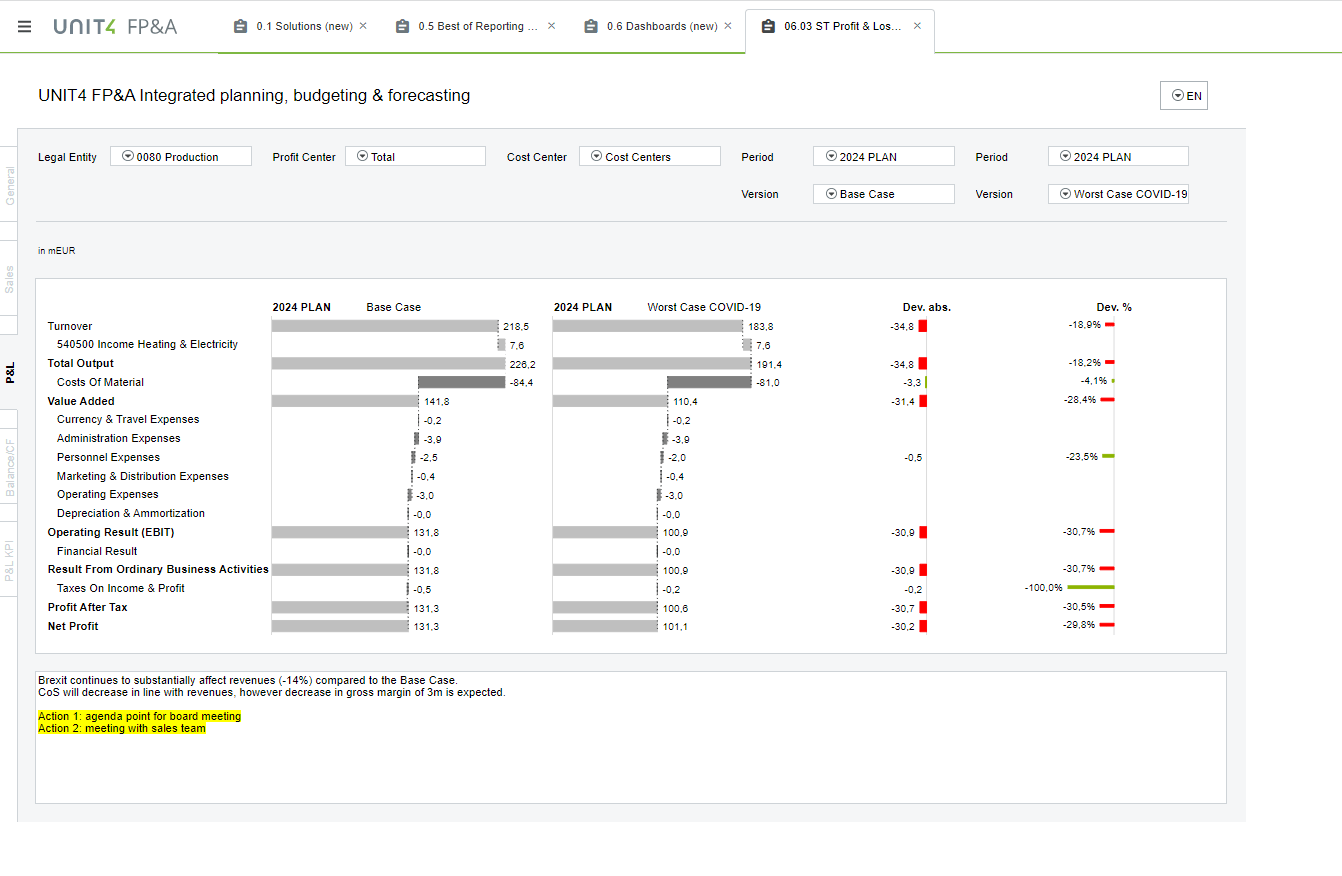Image resolution: width=1342 pixels, height=876 pixels.
Task: Select the Balance/CF side tab
Action: pyautogui.click(x=10, y=465)
